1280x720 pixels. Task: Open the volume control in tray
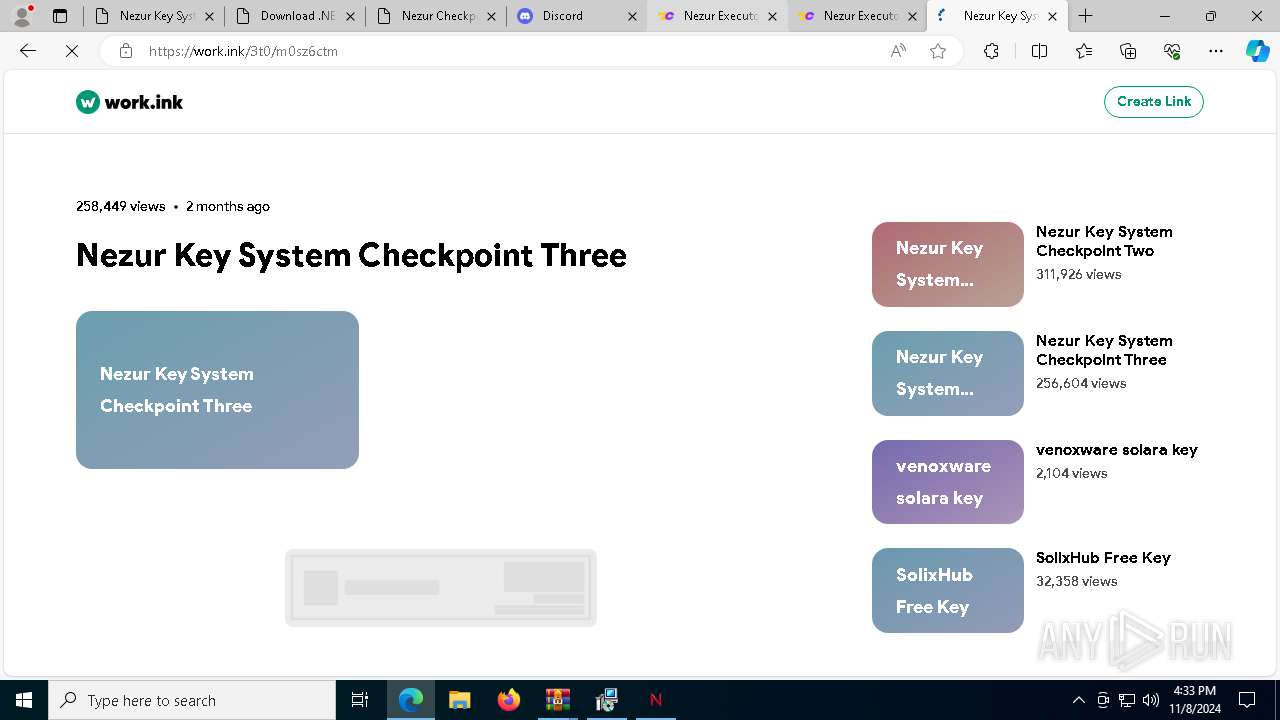tap(1150, 700)
